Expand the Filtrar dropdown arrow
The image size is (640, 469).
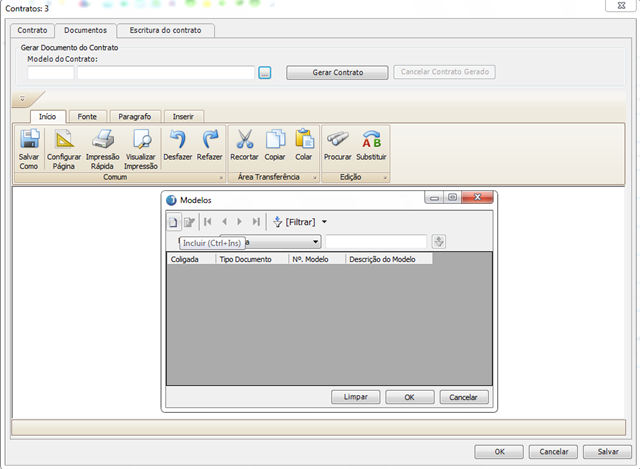pyautogui.click(x=324, y=222)
